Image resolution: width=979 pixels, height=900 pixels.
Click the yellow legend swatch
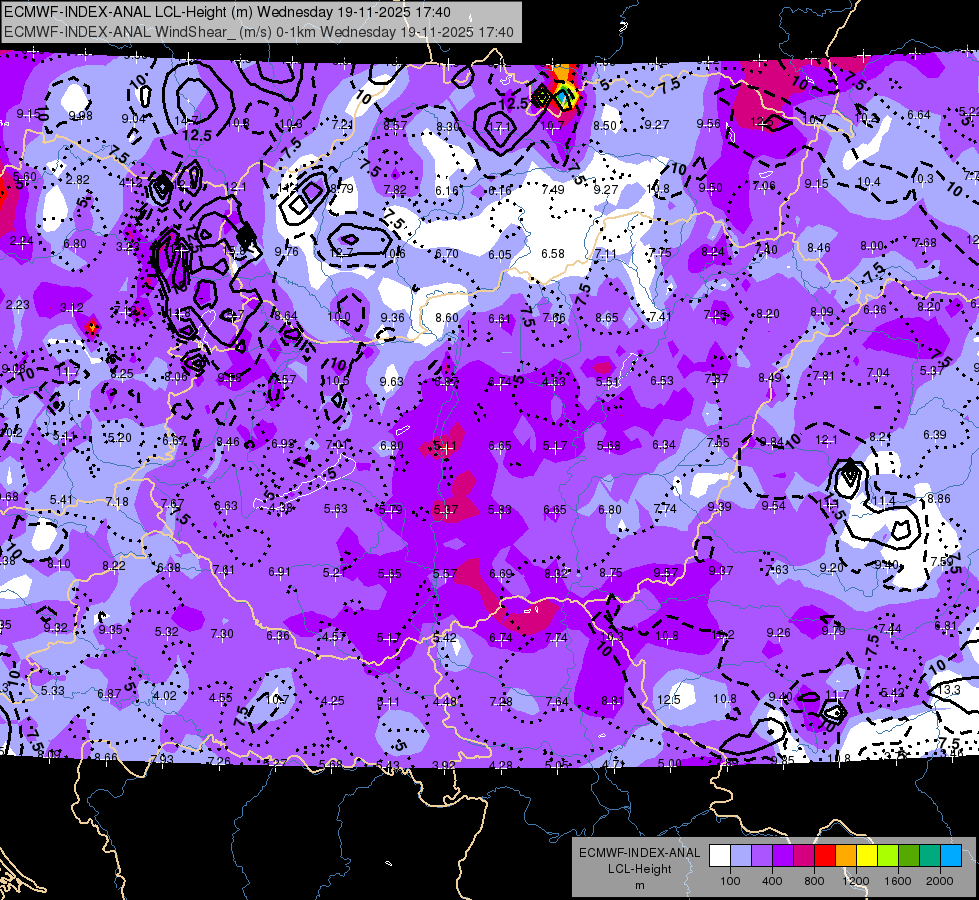pos(867,856)
